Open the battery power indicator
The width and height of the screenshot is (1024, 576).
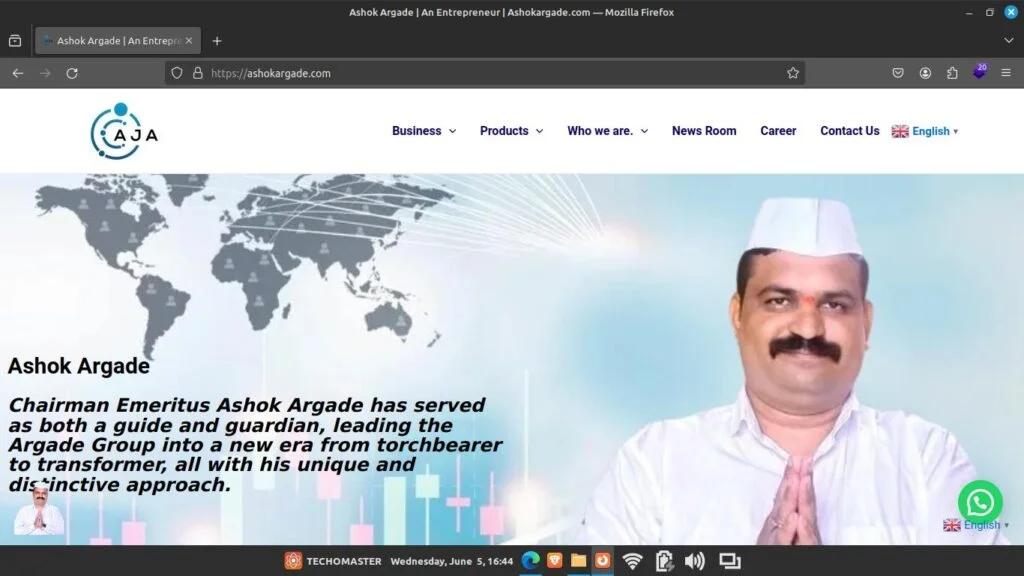664,561
